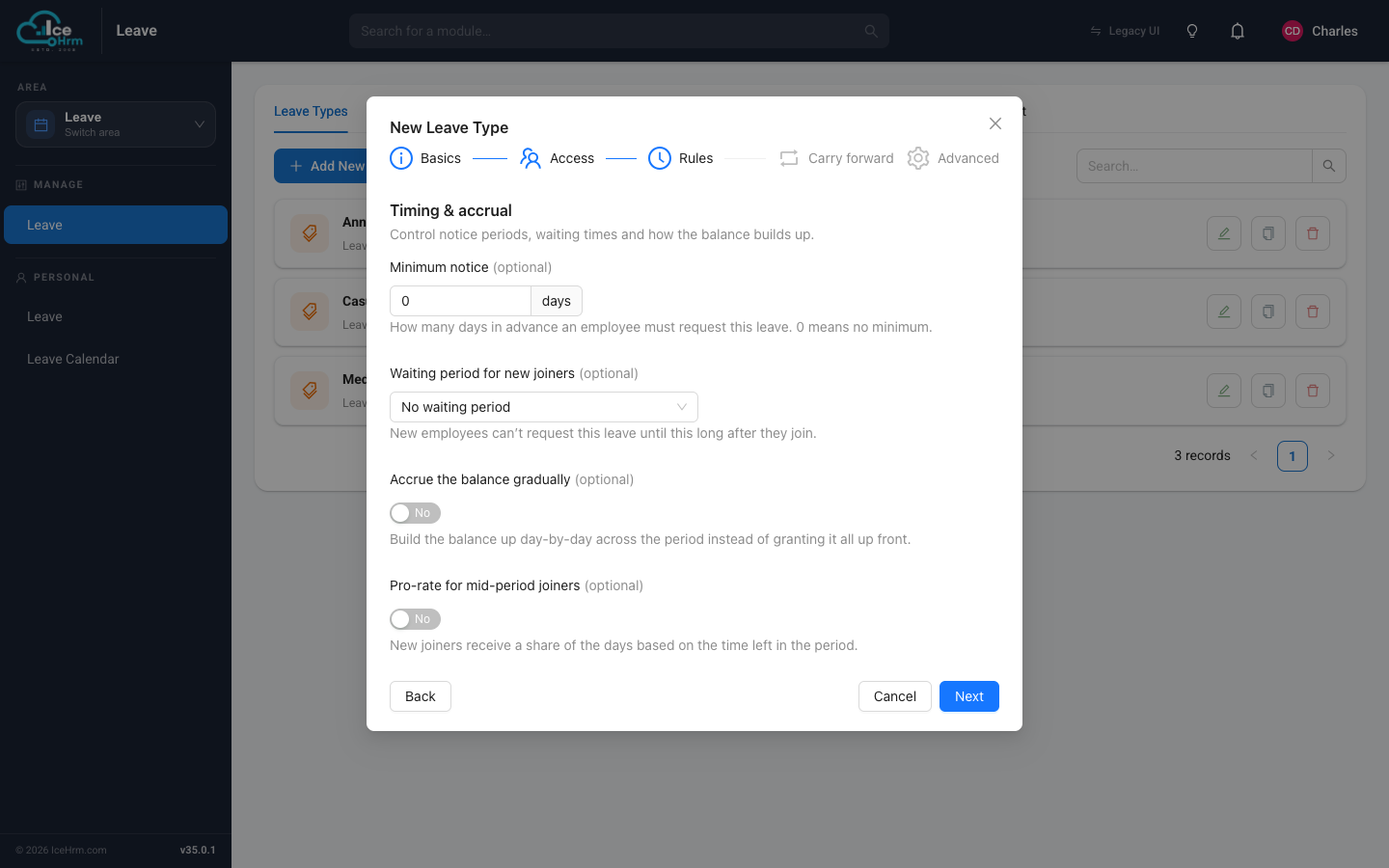1389x868 pixels.
Task: Click the Access step people icon
Action: point(531,158)
